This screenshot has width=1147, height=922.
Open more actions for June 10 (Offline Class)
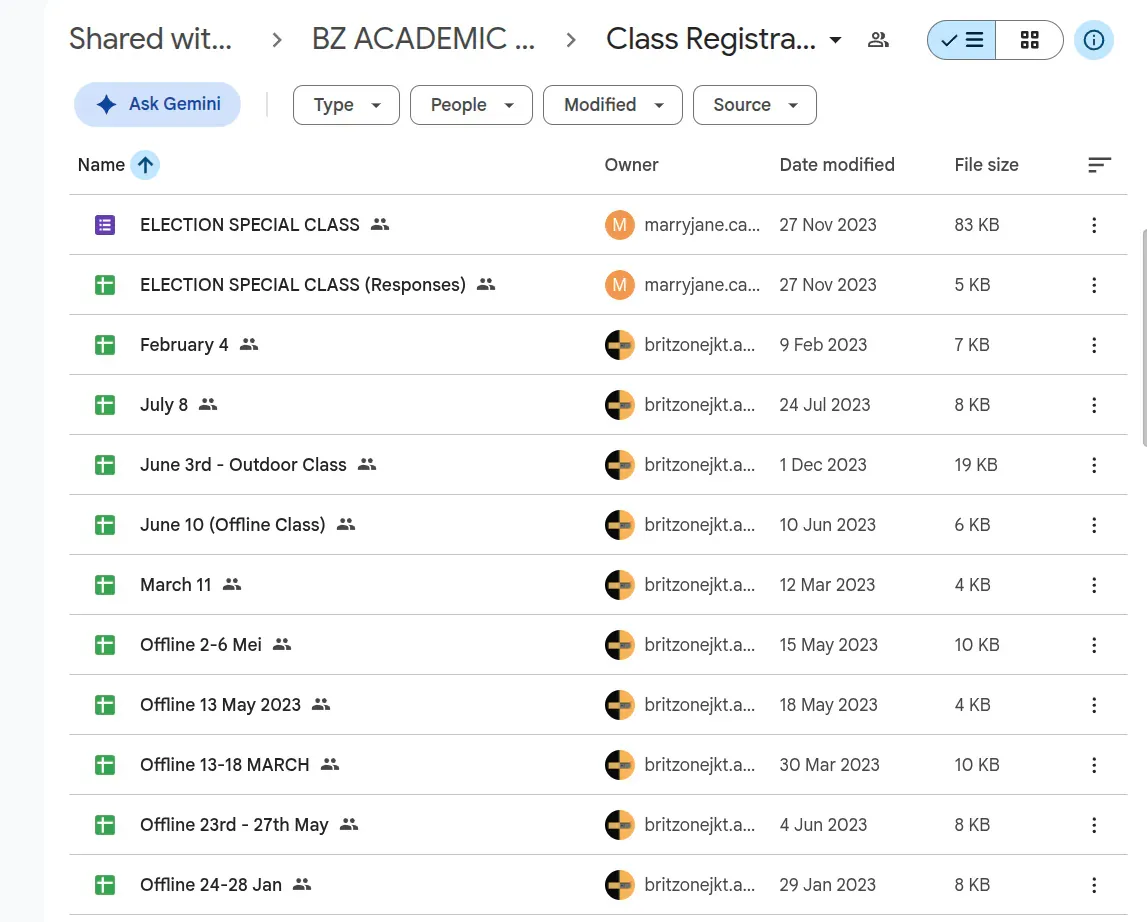tap(1094, 525)
